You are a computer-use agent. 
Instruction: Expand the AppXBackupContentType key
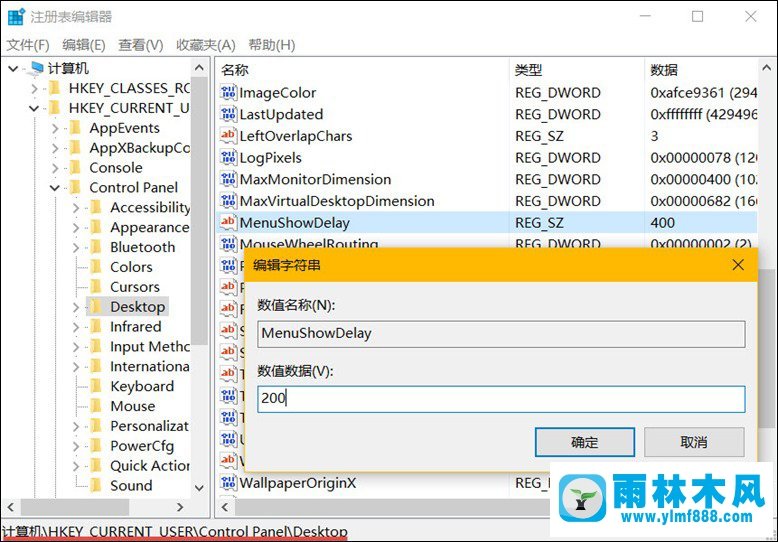55,148
